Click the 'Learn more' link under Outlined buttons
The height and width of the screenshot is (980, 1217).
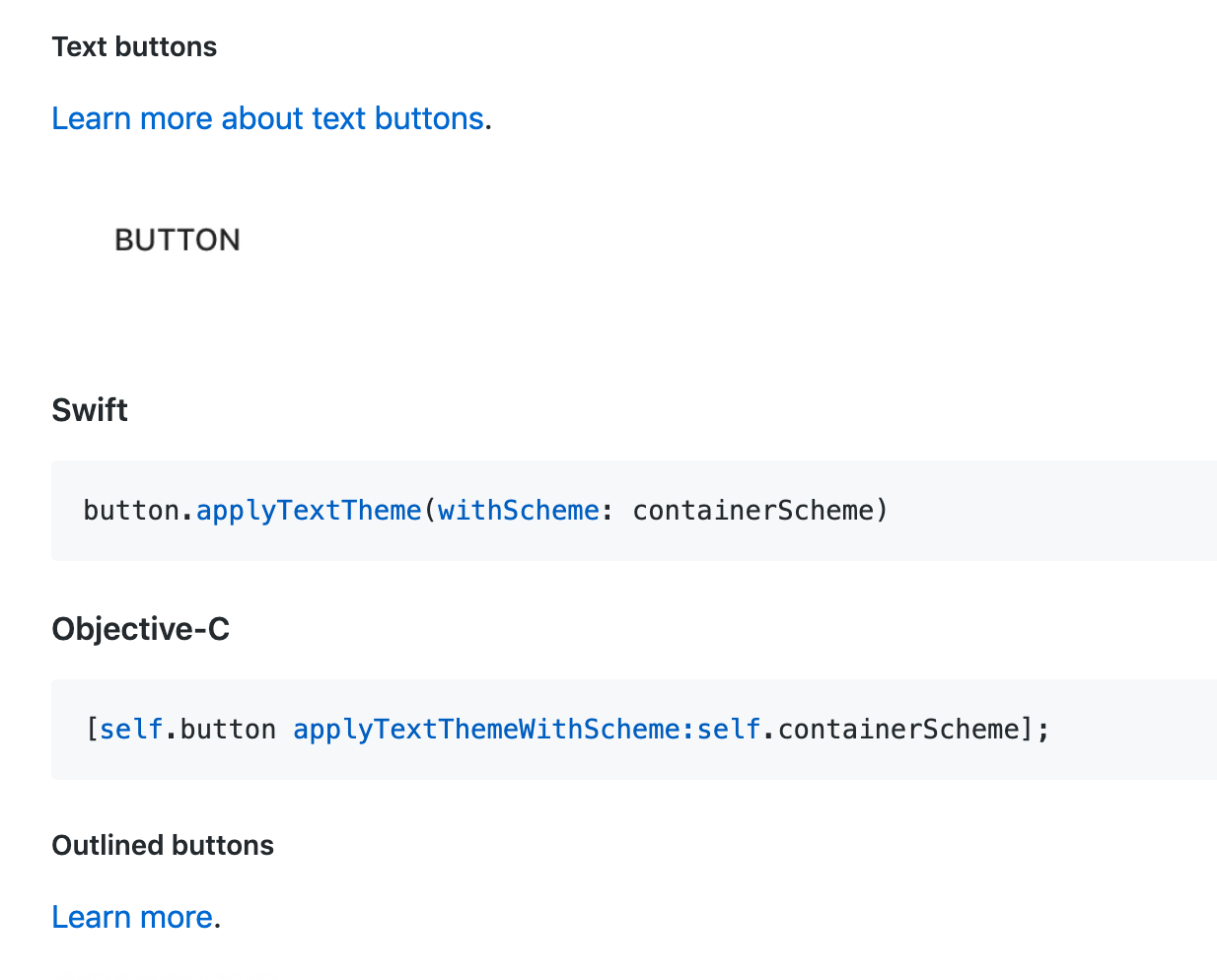coord(132,917)
